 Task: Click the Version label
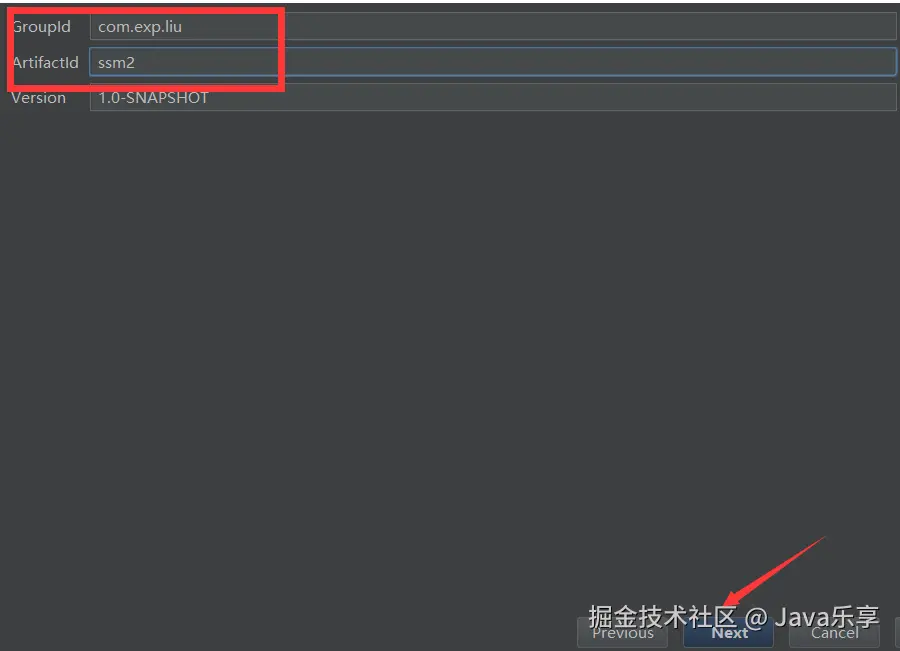tap(38, 98)
